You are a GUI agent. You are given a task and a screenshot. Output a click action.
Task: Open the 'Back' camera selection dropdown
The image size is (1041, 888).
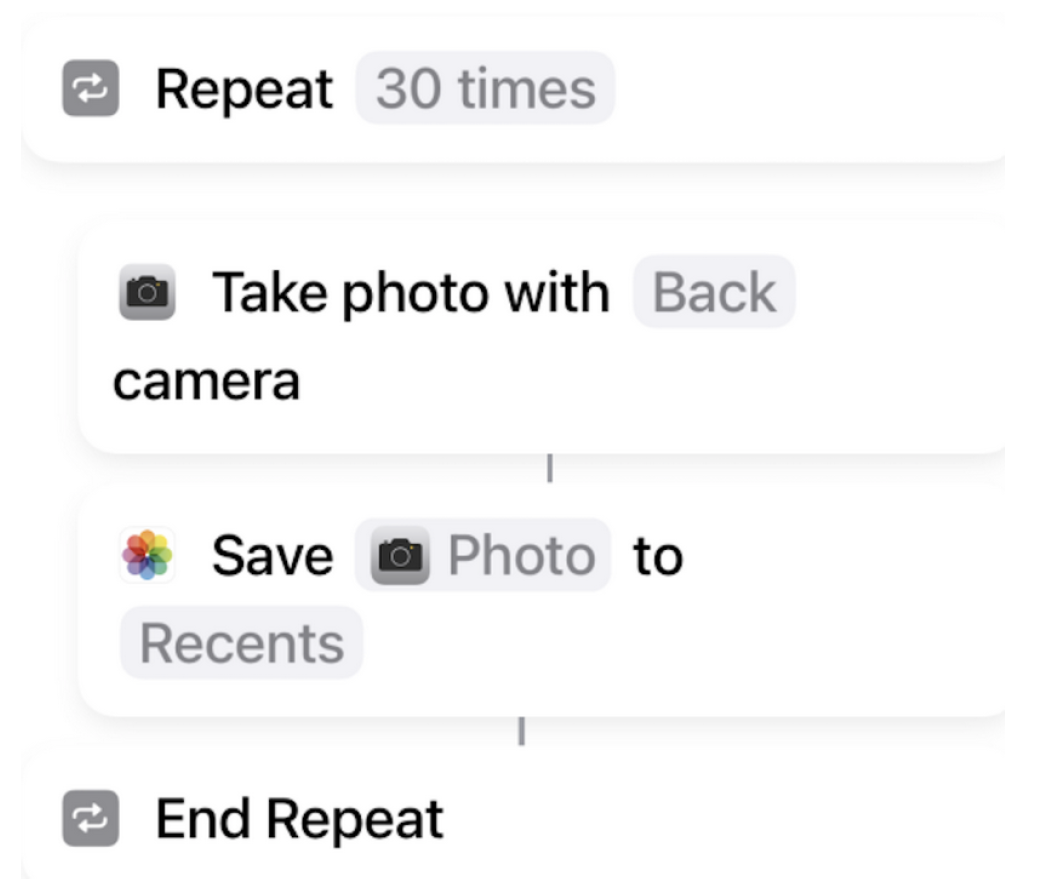point(714,292)
